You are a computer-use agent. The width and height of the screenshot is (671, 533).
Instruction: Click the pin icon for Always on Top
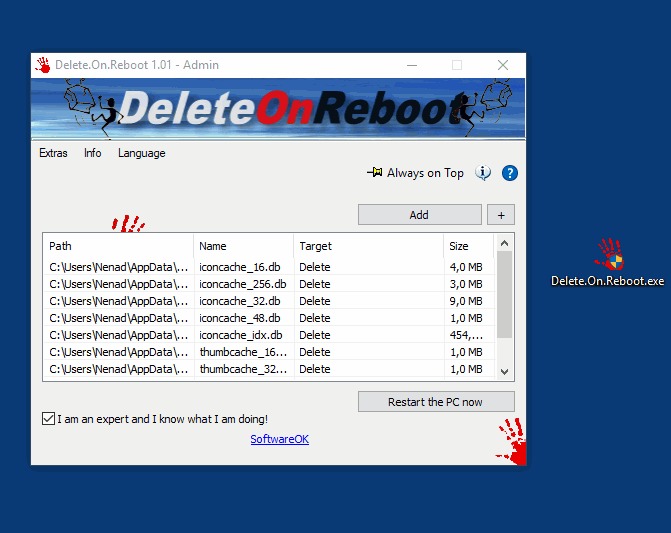(x=375, y=173)
